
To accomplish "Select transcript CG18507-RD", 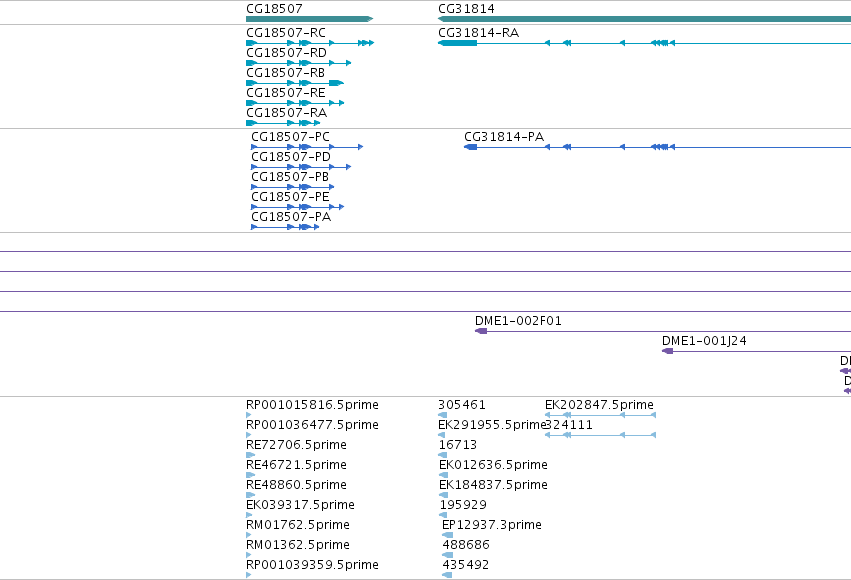I will coord(287,53).
